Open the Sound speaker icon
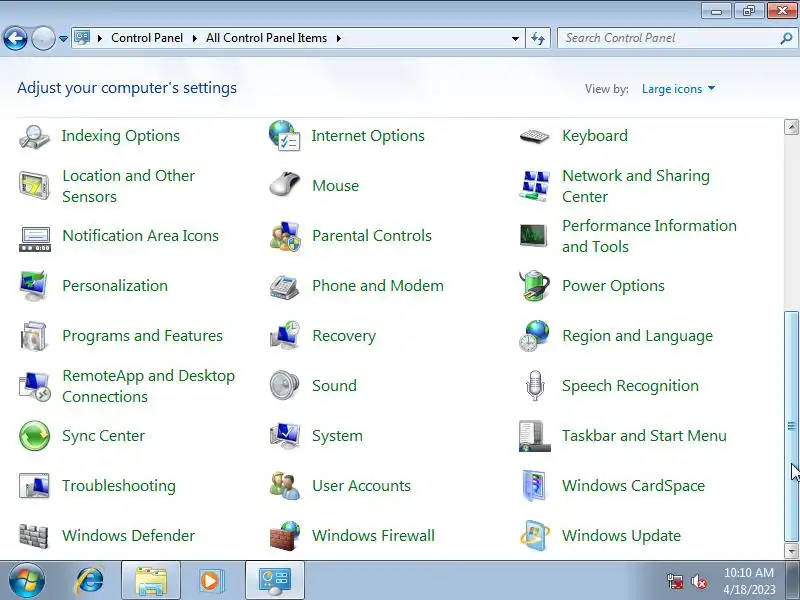800x600 pixels. tap(284, 385)
